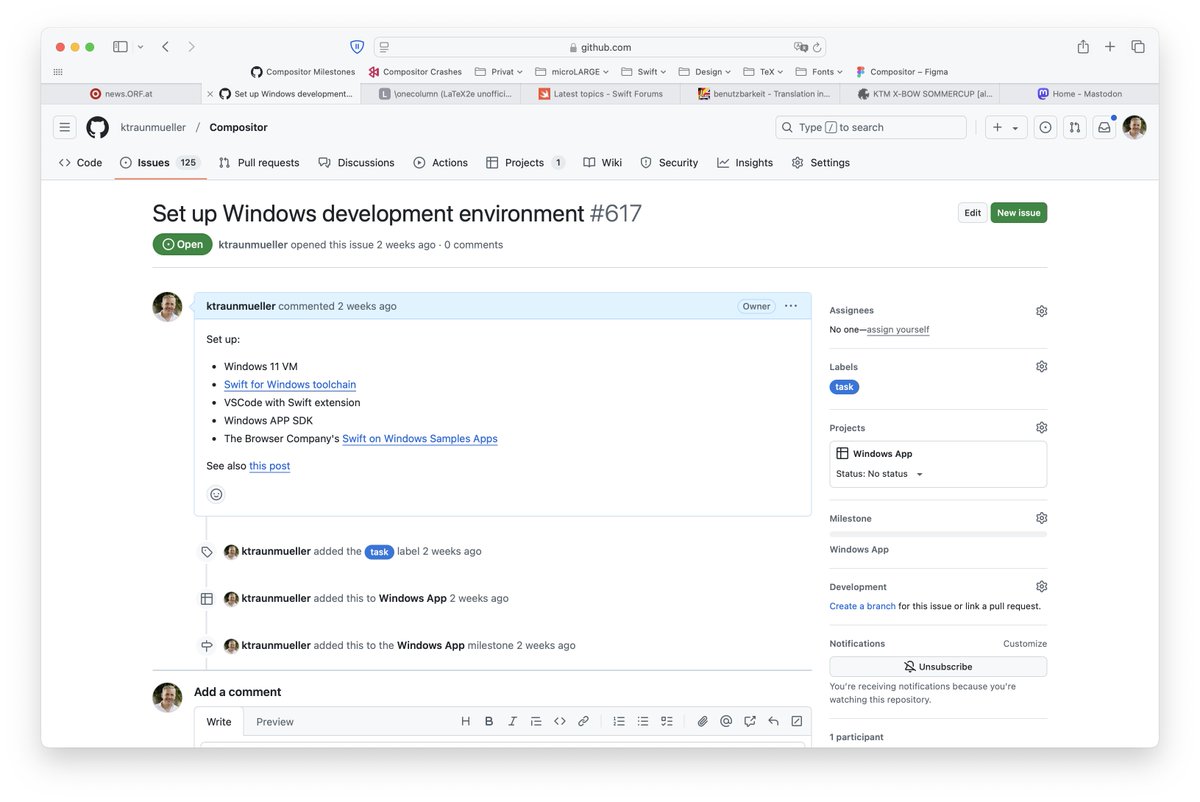Expand the Swift bookmarks folder

(644, 72)
